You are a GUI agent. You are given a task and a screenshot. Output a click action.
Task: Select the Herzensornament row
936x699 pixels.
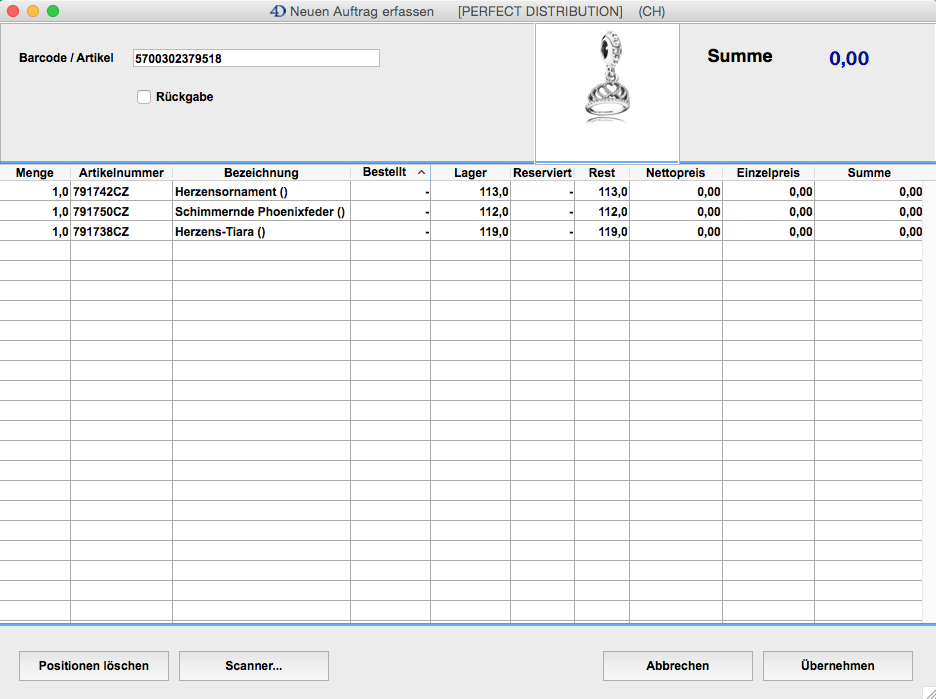click(260, 191)
